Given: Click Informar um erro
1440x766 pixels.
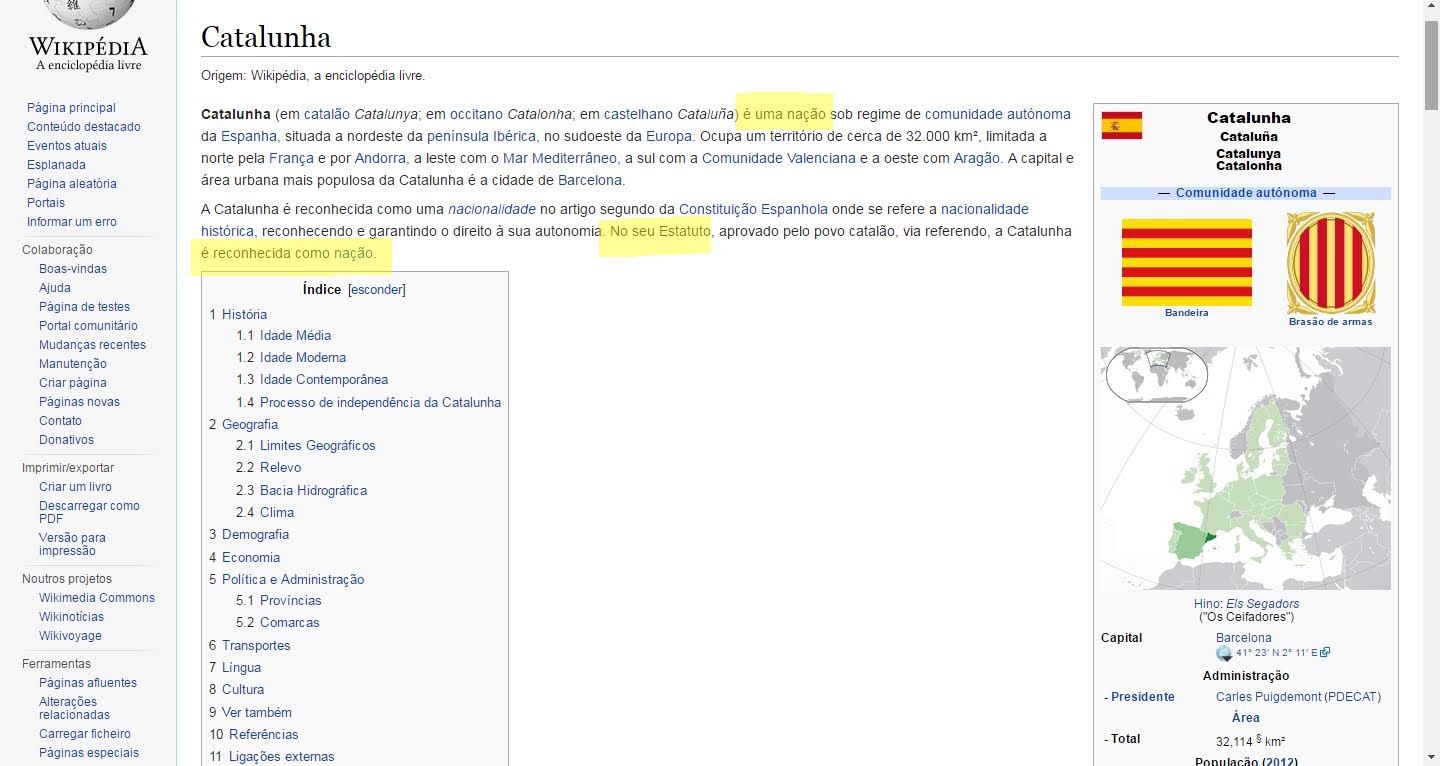Looking at the screenshot, I should tap(72, 221).
